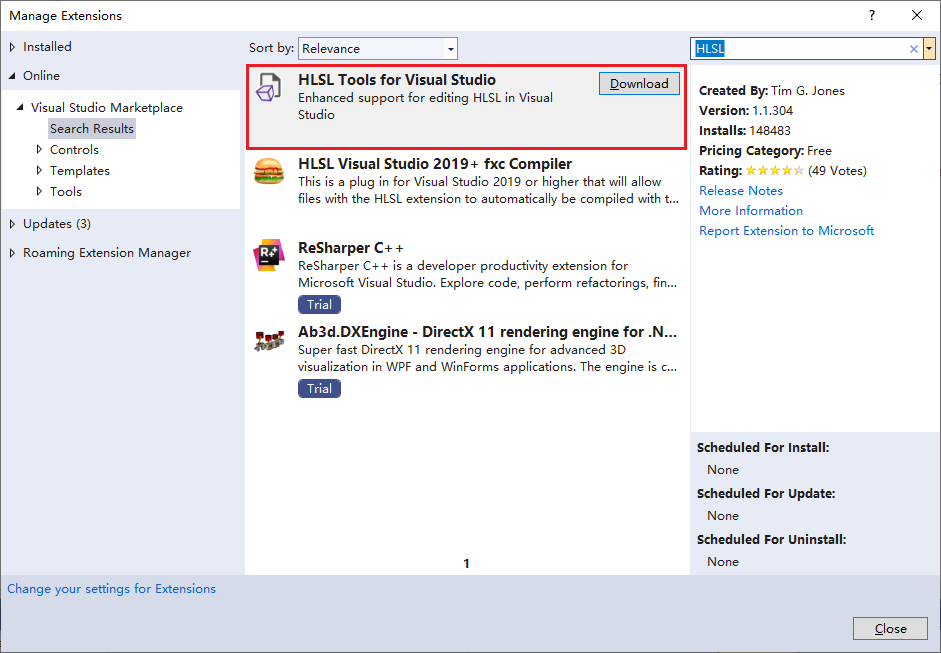This screenshot has width=941, height=653.
Task: Collapse the Online category
Action: click(x=12, y=76)
